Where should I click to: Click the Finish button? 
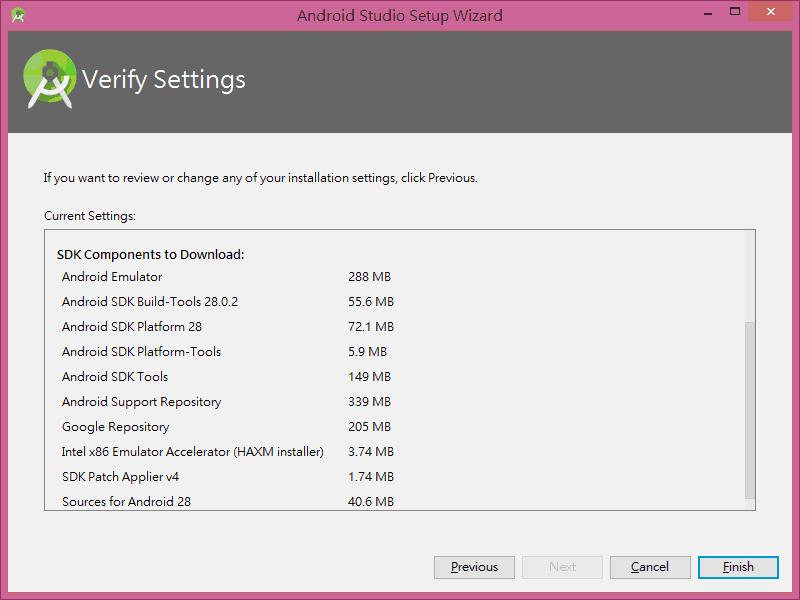point(738,567)
